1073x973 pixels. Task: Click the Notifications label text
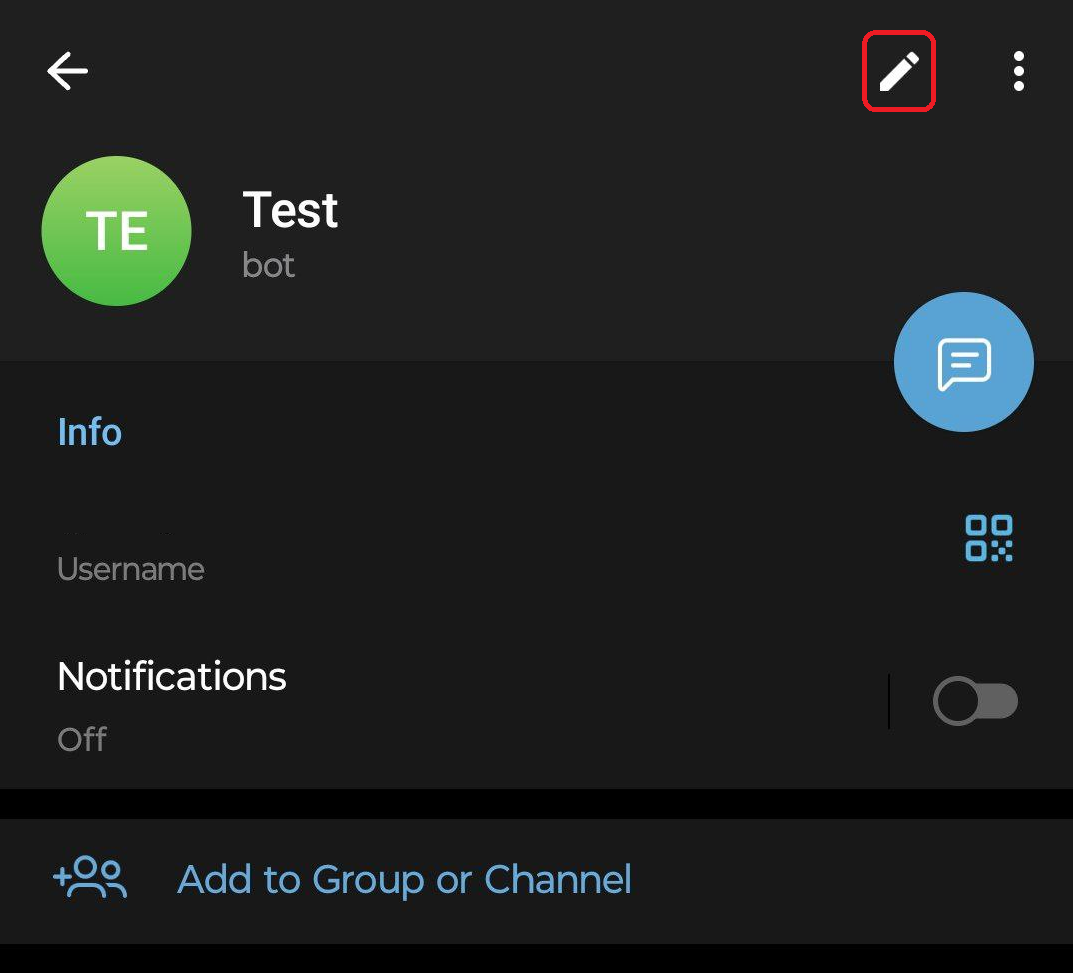click(x=172, y=677)
